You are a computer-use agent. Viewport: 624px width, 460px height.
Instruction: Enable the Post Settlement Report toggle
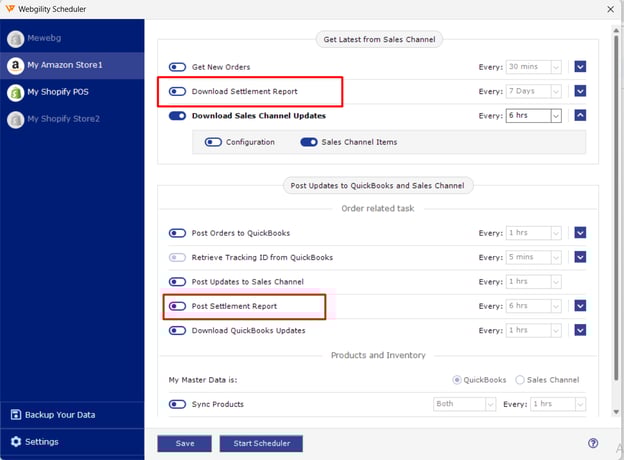177,306
